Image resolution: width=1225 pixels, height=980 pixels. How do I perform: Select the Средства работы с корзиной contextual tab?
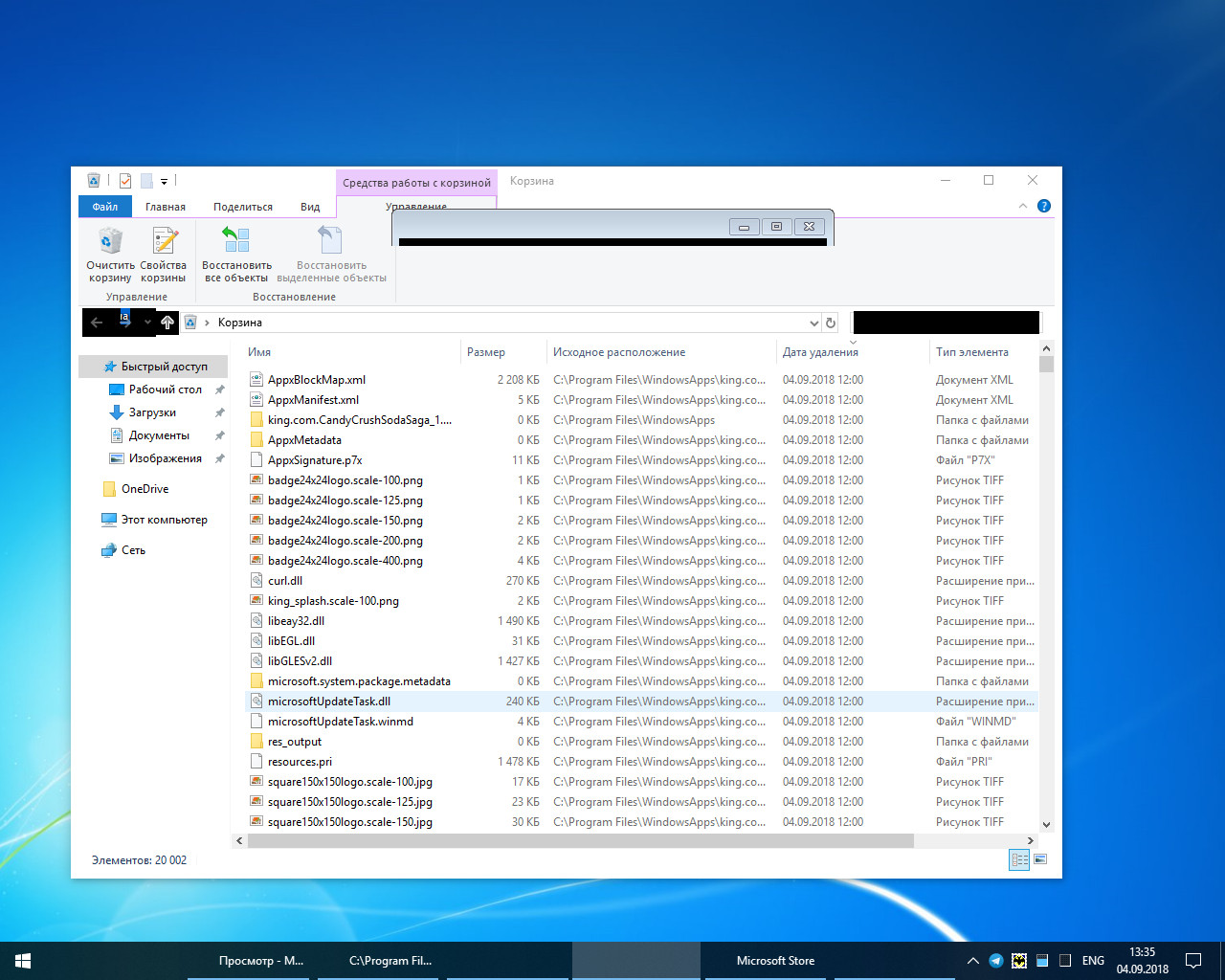coord(416,183)
